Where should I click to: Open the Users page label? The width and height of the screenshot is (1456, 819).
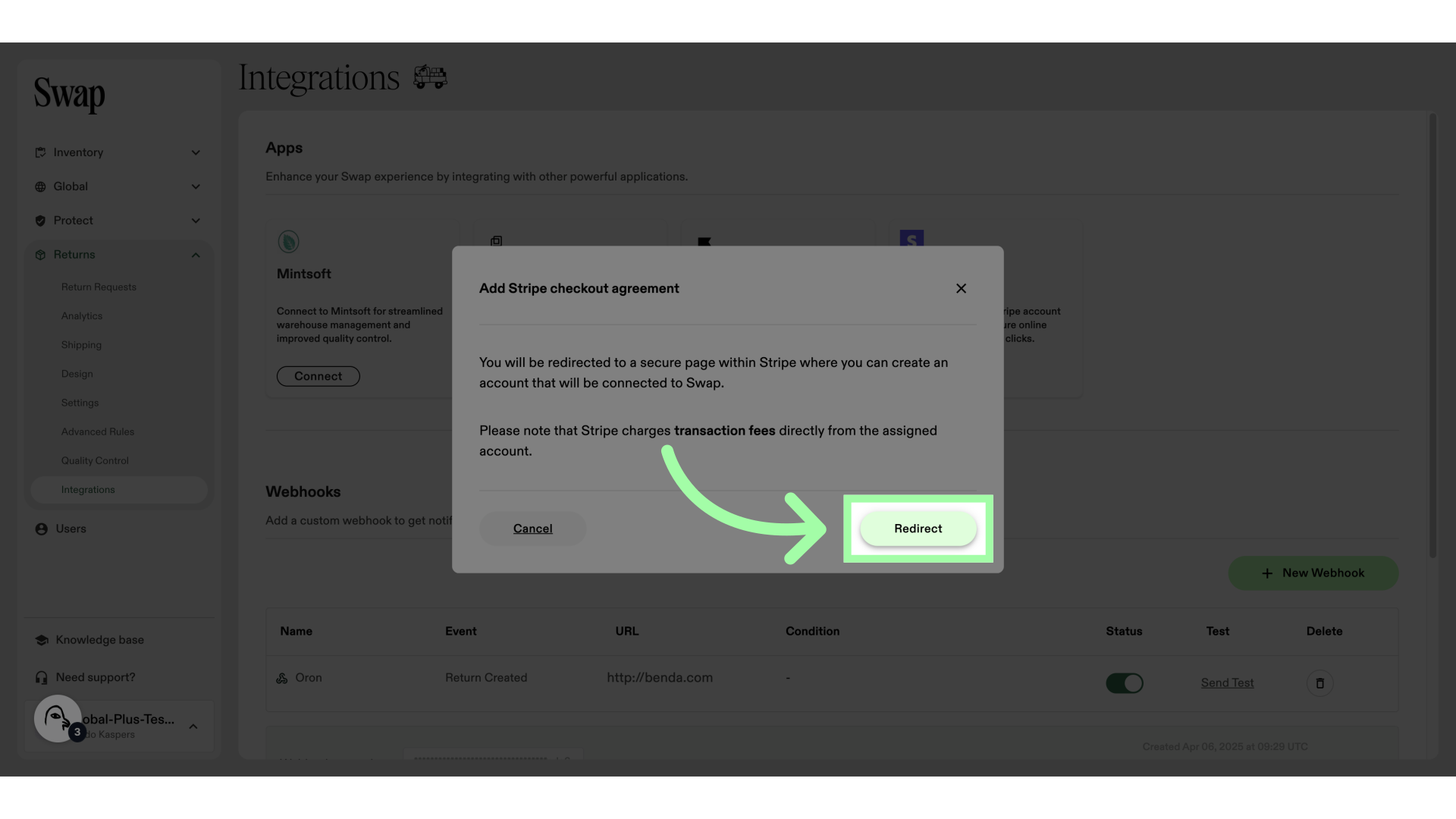point(71,529)
